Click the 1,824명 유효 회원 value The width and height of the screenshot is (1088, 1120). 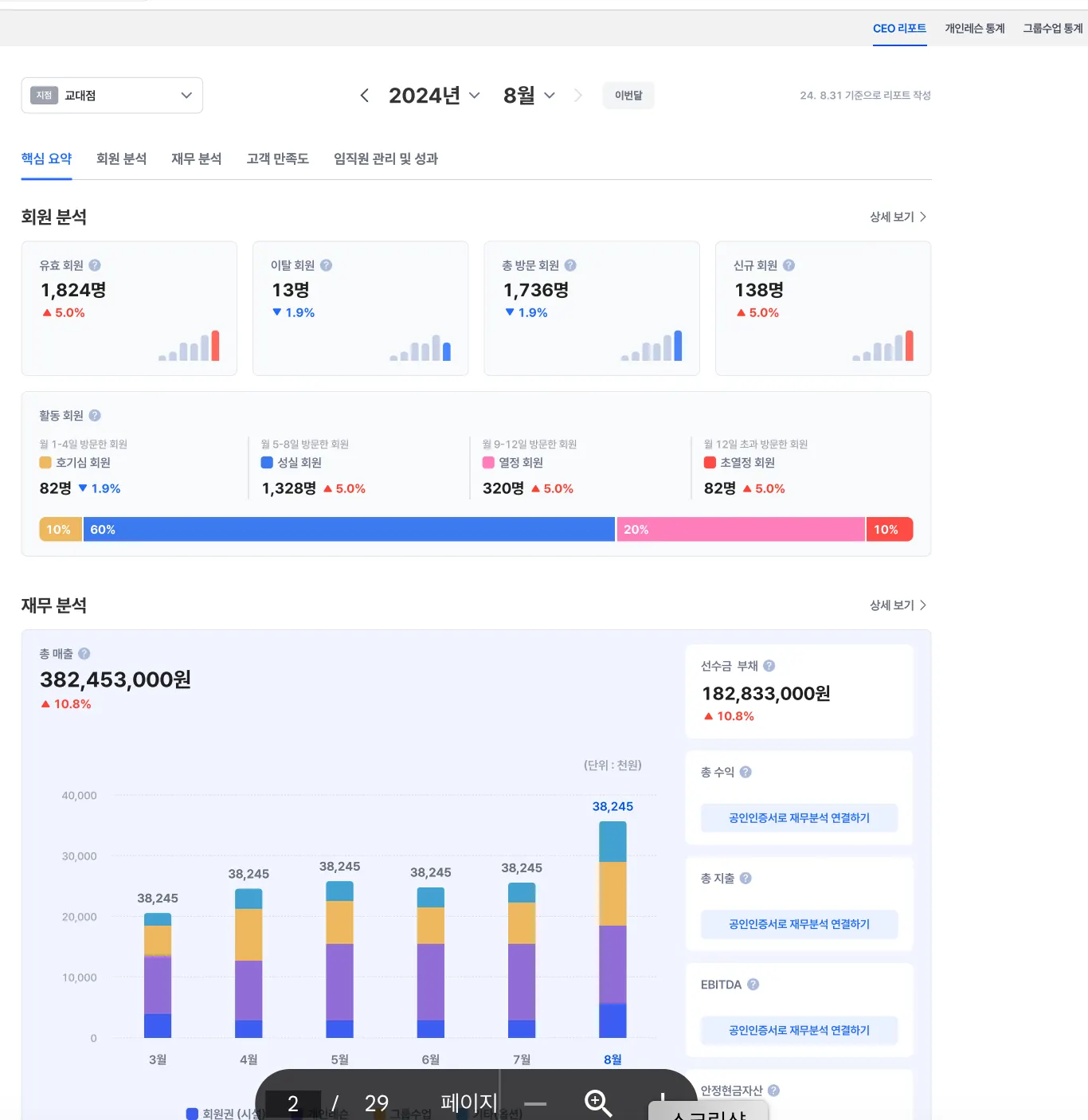coord(73,290)
